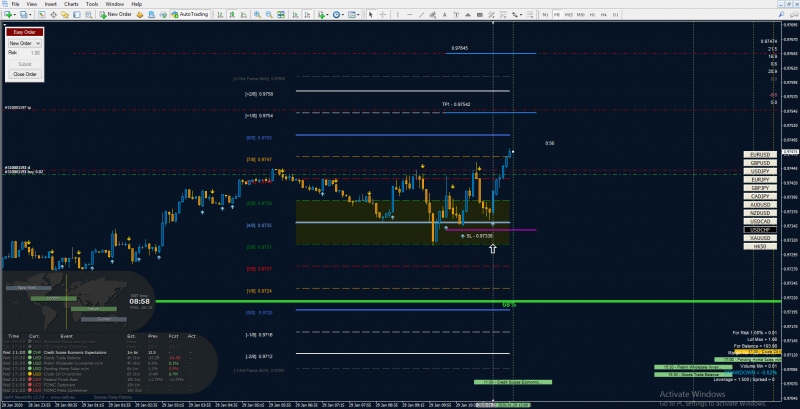Open the Tools menu
This screenshot has height=409, width=800.
point(92,4)
